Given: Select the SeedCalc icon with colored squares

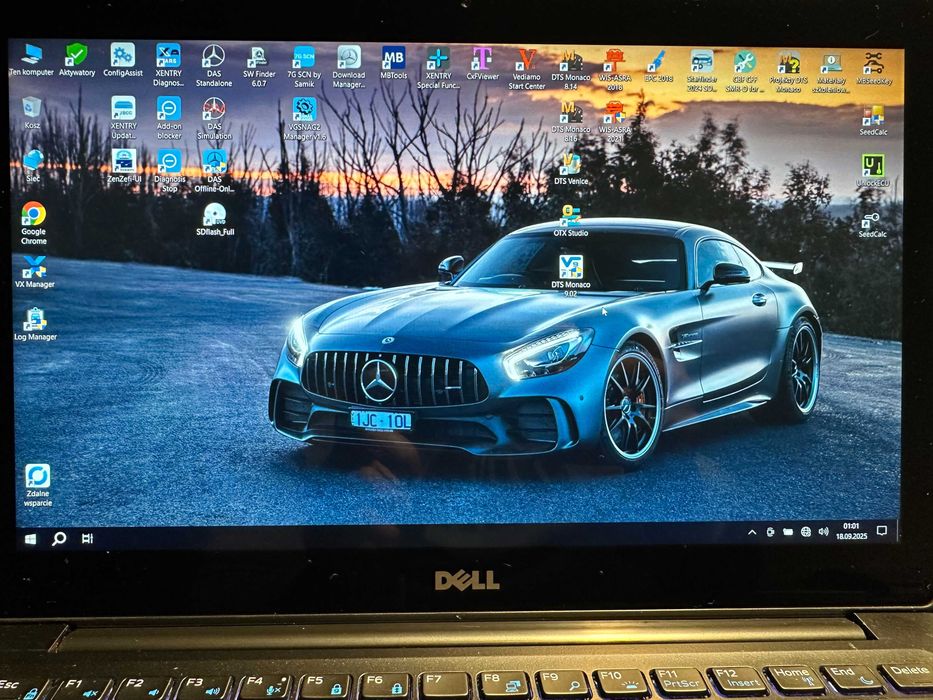Looking at the screenshot, I should point(873,120).
